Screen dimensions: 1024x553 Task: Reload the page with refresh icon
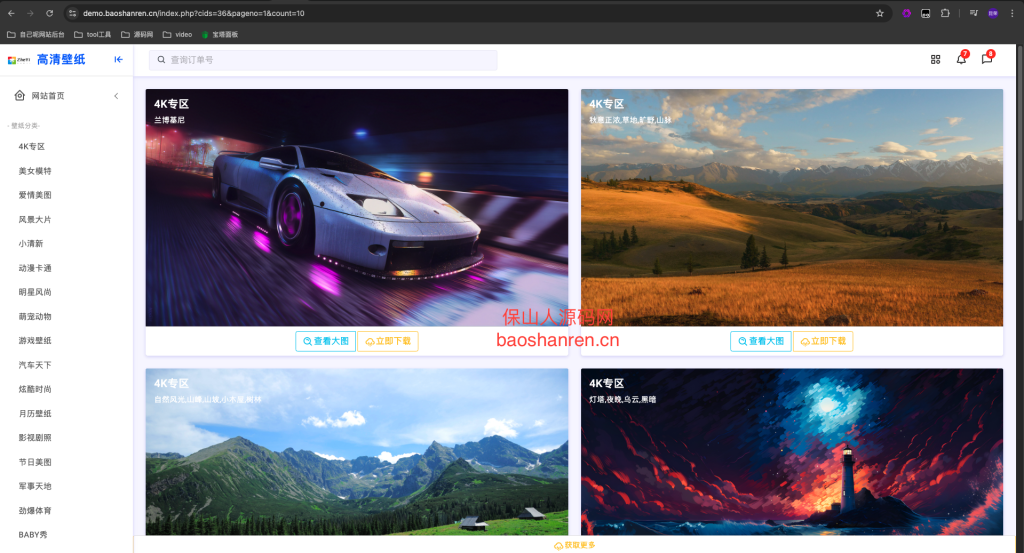point(50,13)
